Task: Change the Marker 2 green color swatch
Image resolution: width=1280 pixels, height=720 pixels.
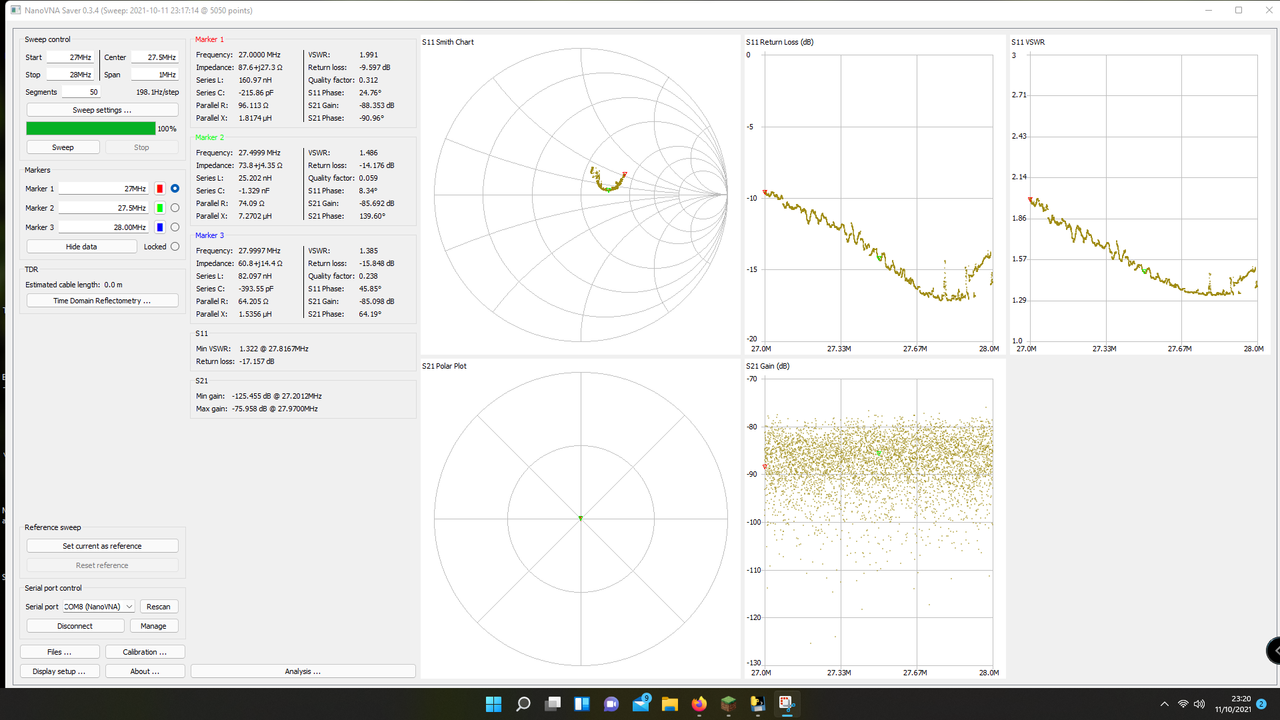Action: (160, 208)
